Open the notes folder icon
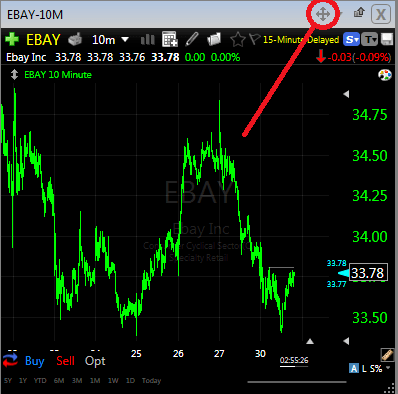398x394 pixels. (214, 39)
